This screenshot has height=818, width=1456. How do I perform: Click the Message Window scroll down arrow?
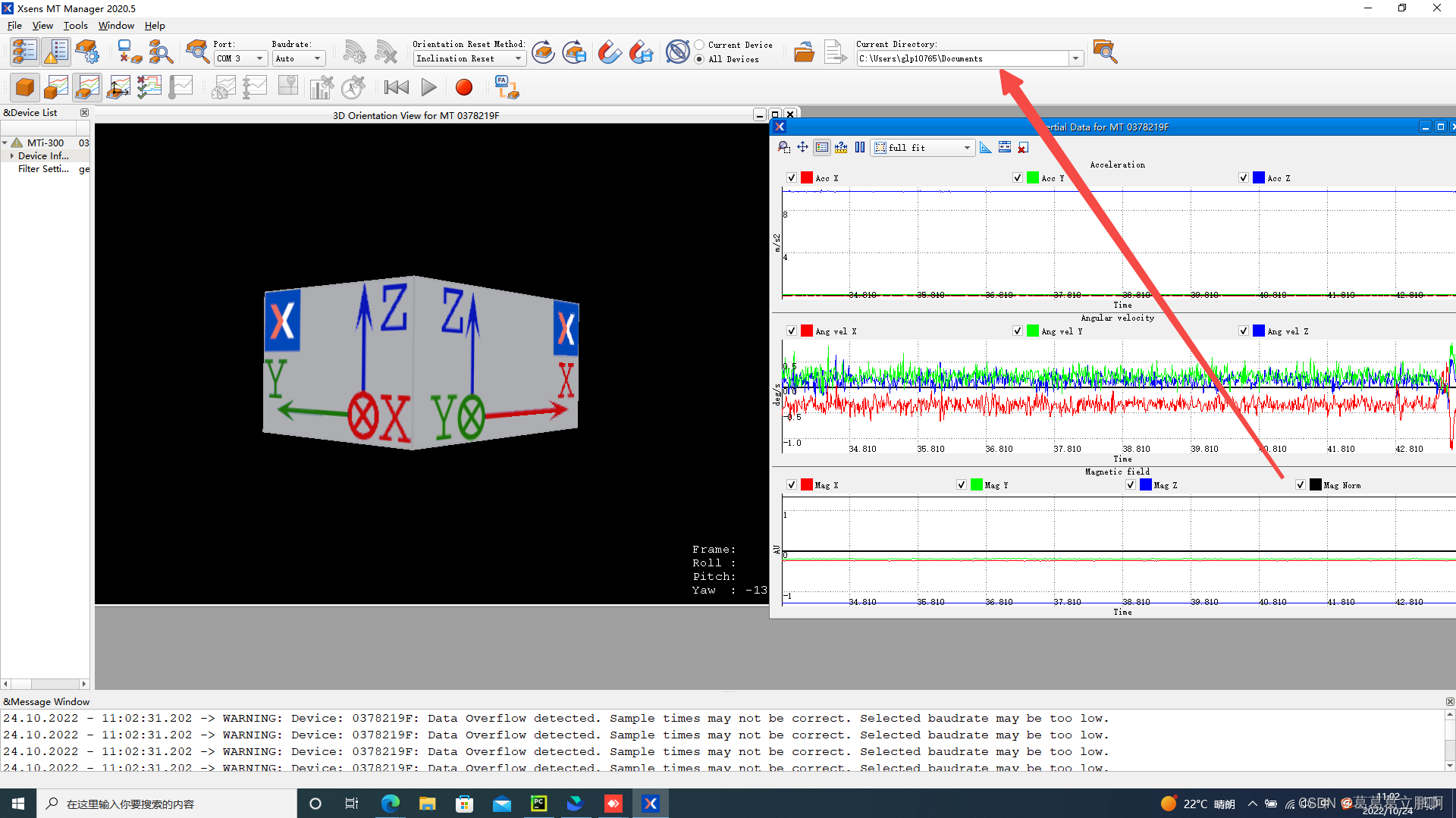point(1450,766)
